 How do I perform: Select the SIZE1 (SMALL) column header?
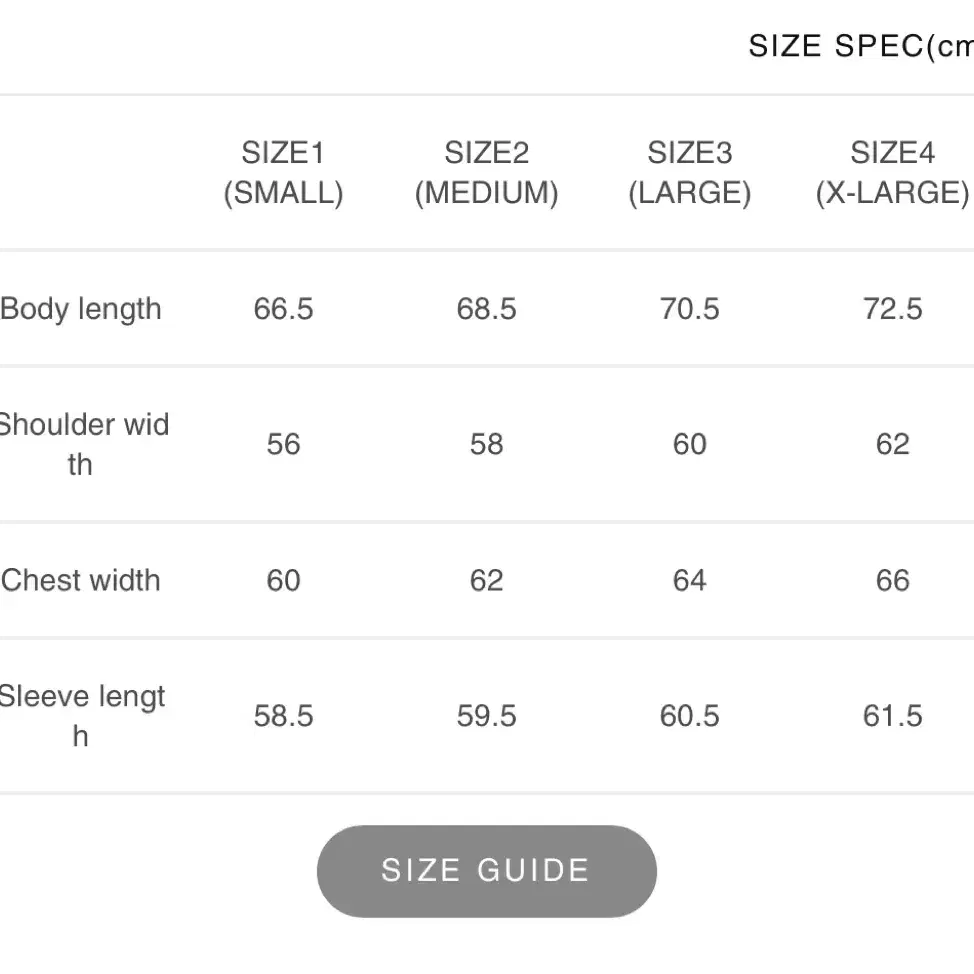283,173
